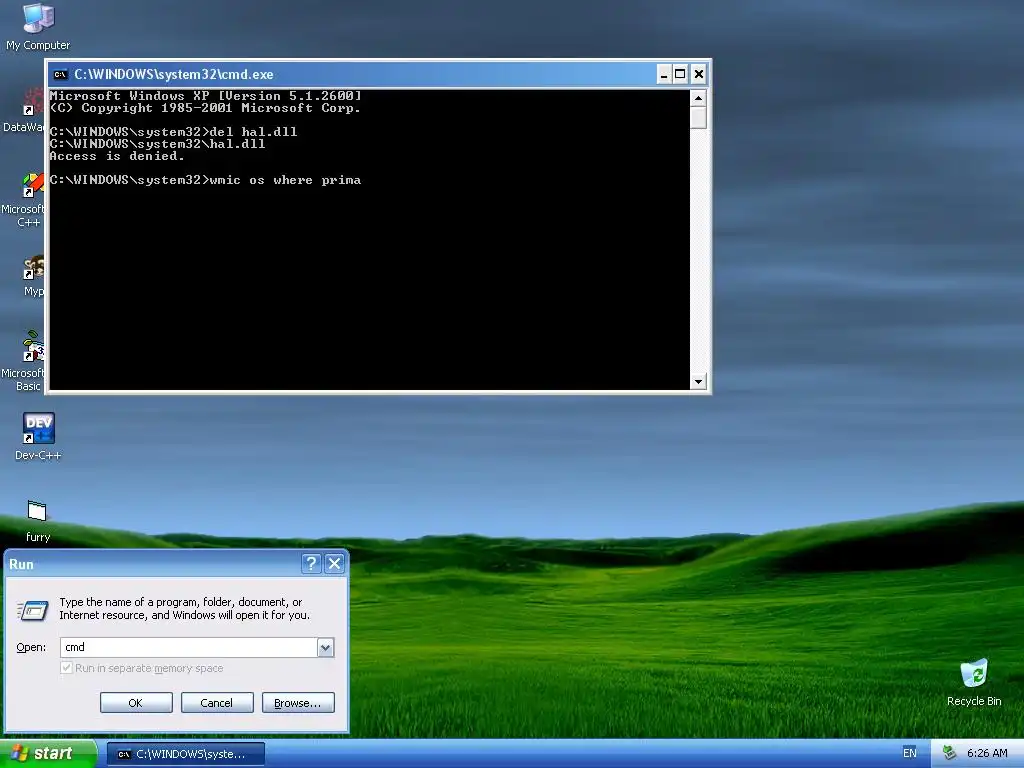
Task: Open the Recycle Bin icon
Action: click(974, 682)
